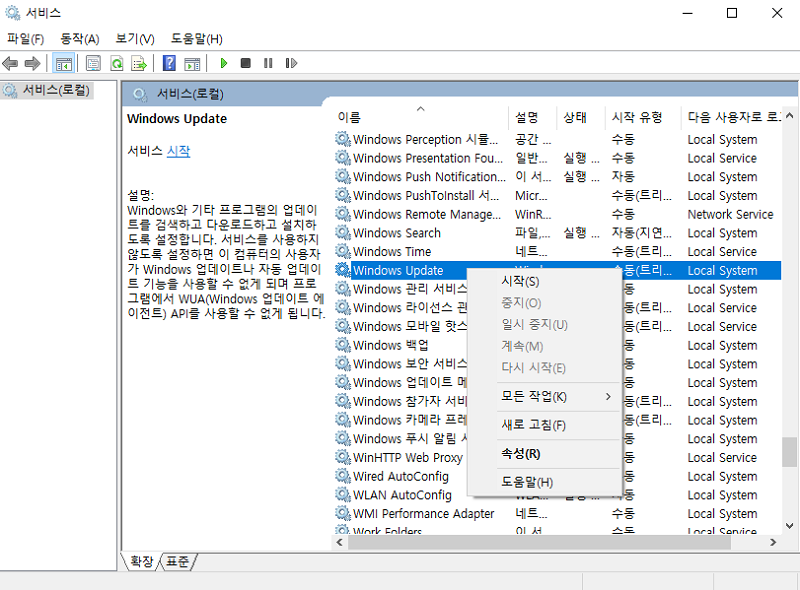Choose 새로 고침 in the context menu
This screenshot has height=590, width=800.
532,425
